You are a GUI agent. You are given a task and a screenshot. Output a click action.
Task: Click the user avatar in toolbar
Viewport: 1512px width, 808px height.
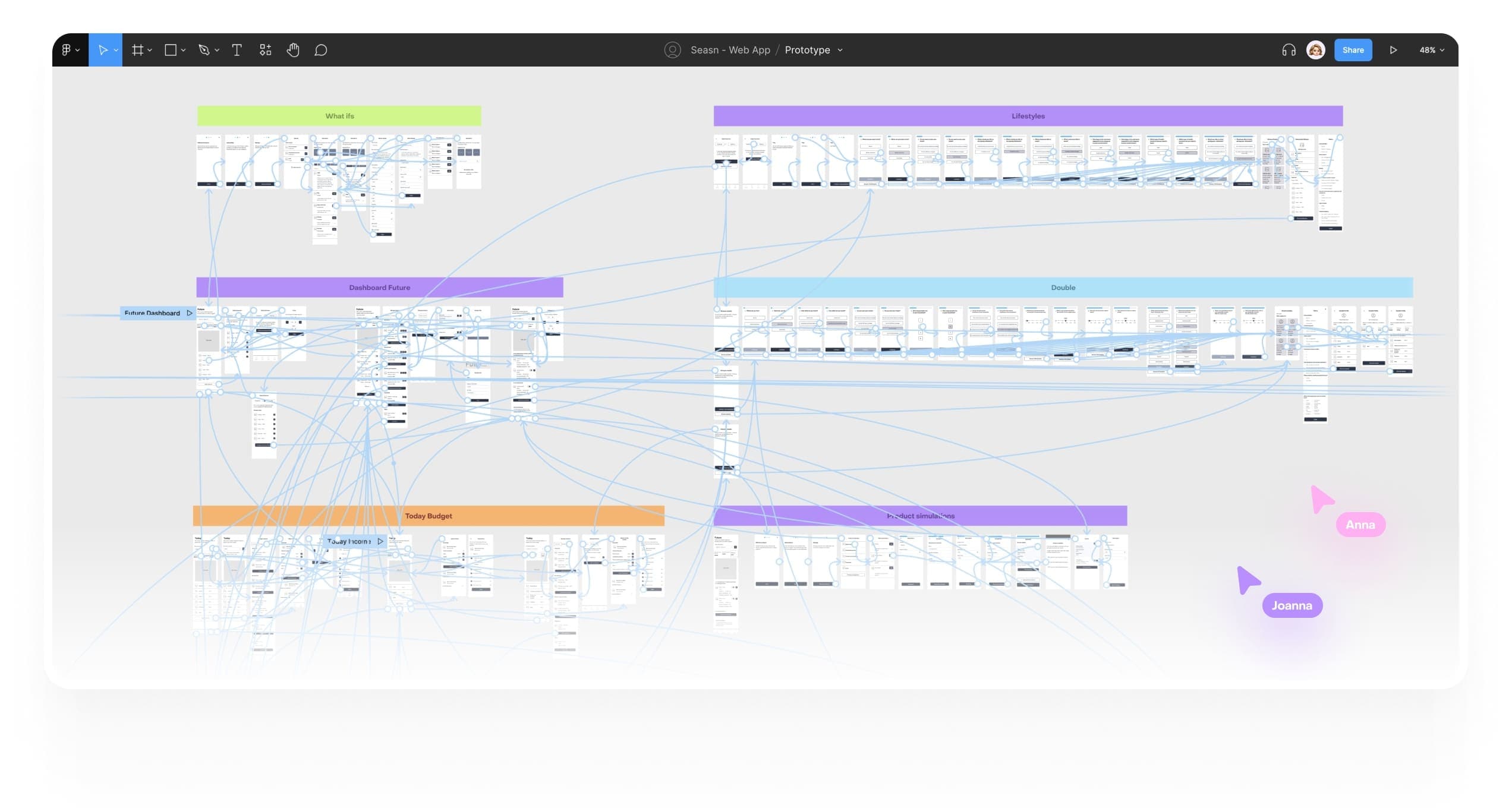point(1315,50)
